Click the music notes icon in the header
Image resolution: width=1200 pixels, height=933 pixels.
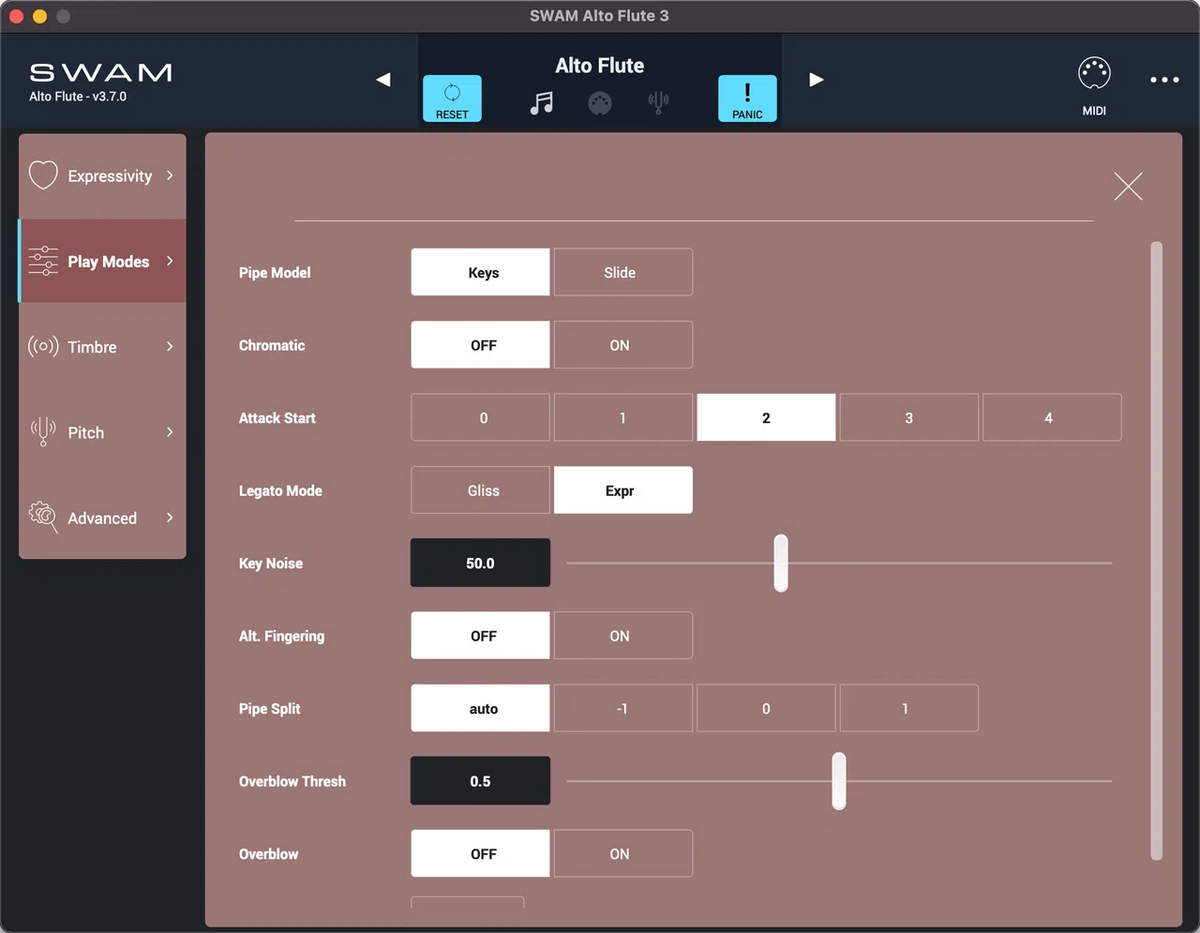pos(541,101)
